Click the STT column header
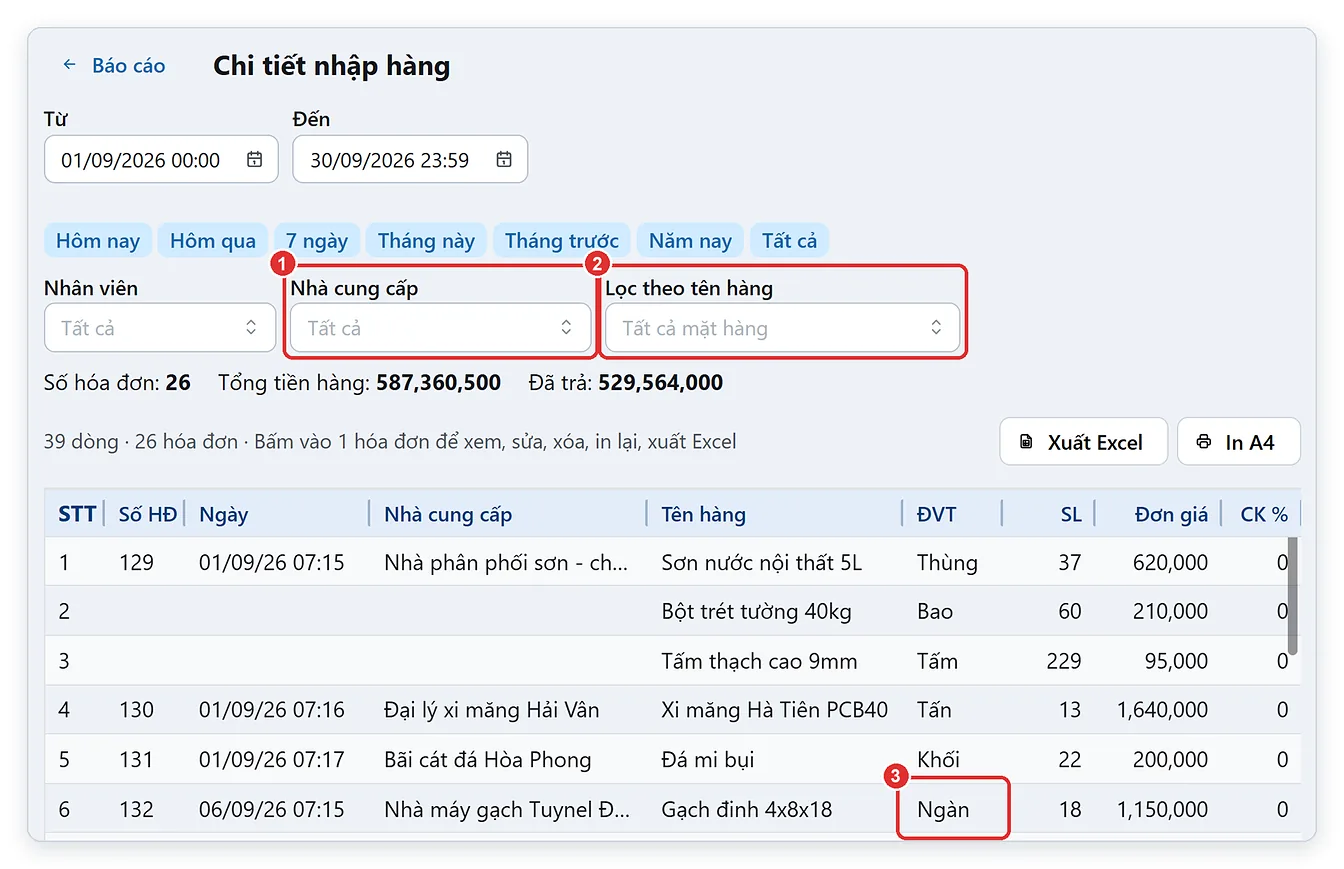The width and height of the screenshot is (1344, 869). click(77, 515)
